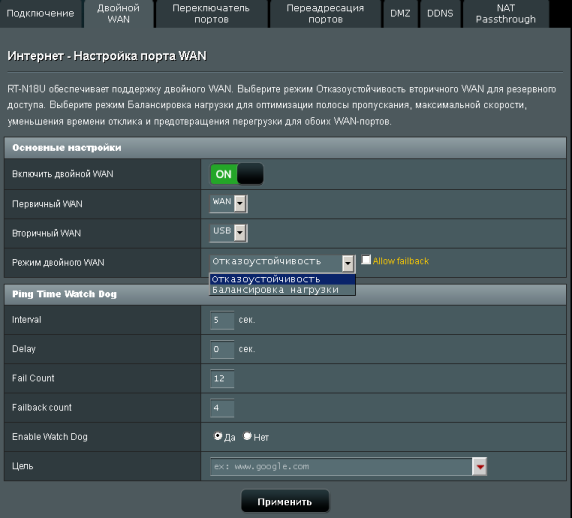
Task: Select the DMZ tab
Action: [400, 13]
